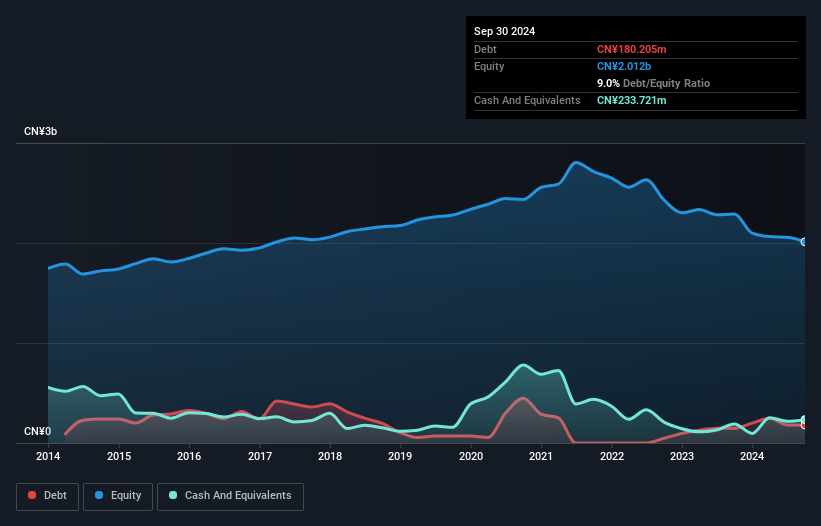Click the CN¥233.721m cash value
The height and width of the screenshot is (526, 821).
click(x=631, y=100)
